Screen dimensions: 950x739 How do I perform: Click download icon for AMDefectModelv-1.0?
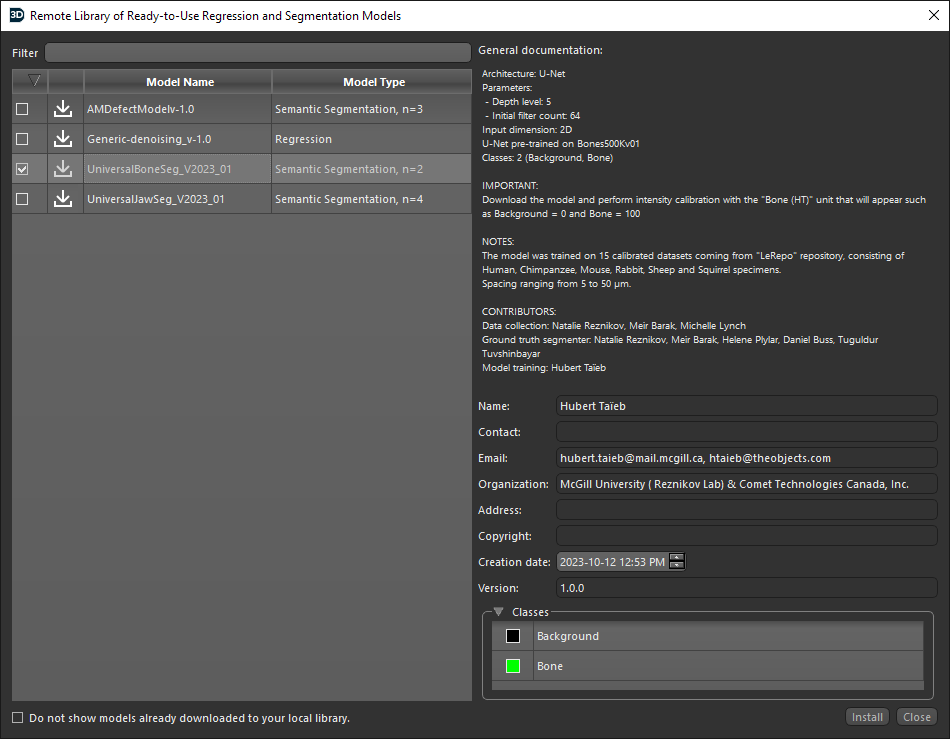pyautogui.click(x=63, y=109)
